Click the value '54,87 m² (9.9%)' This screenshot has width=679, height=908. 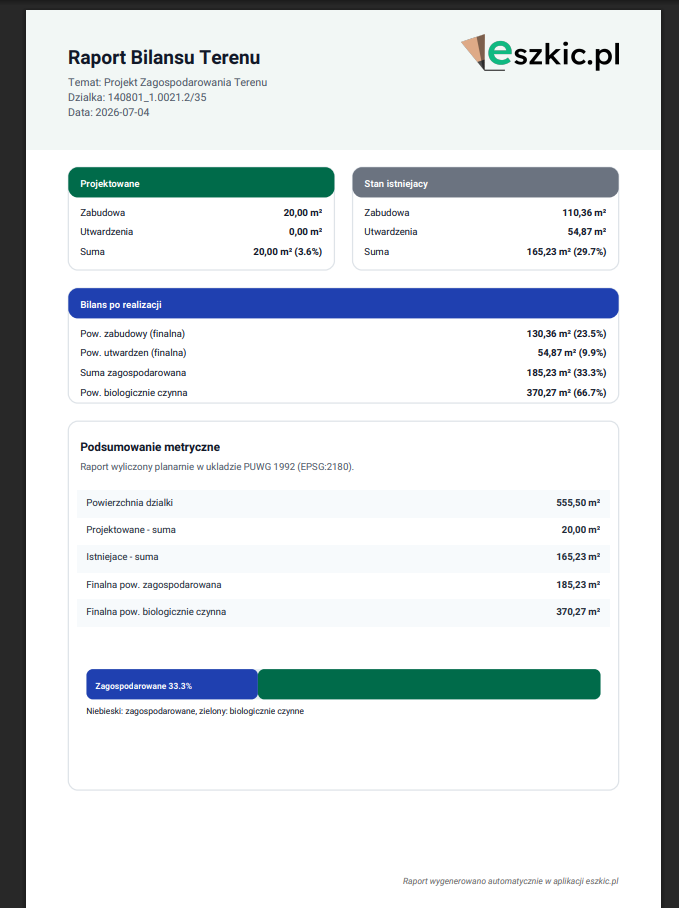572,353
